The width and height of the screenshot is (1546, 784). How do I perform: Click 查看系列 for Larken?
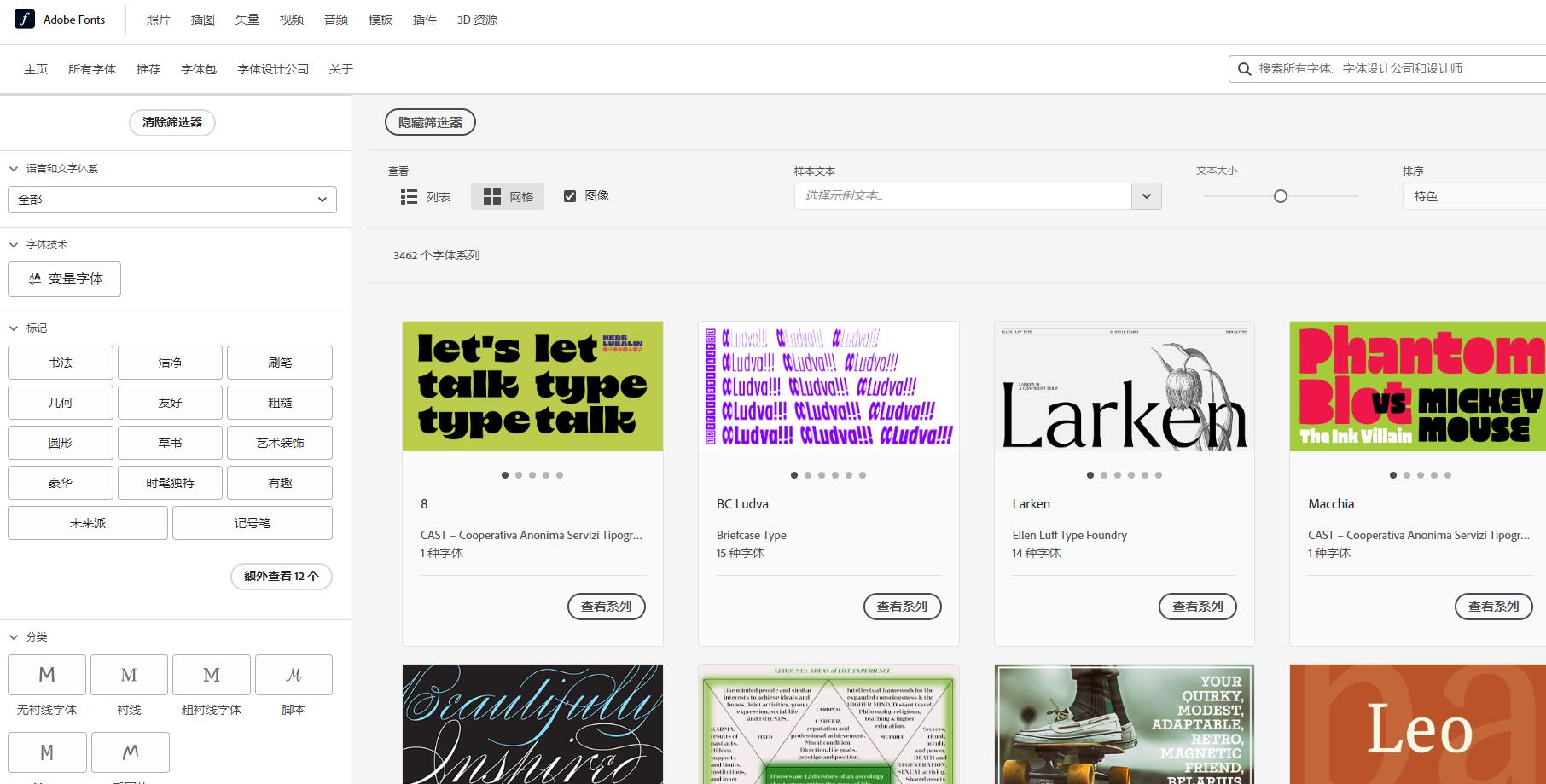tap(1198, 607)
